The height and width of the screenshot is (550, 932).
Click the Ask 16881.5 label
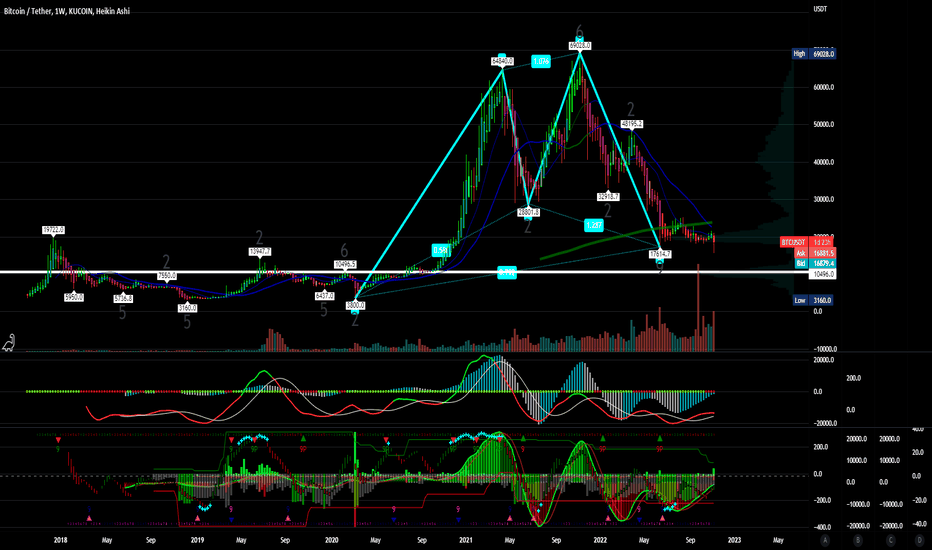[x=815, y=253]
